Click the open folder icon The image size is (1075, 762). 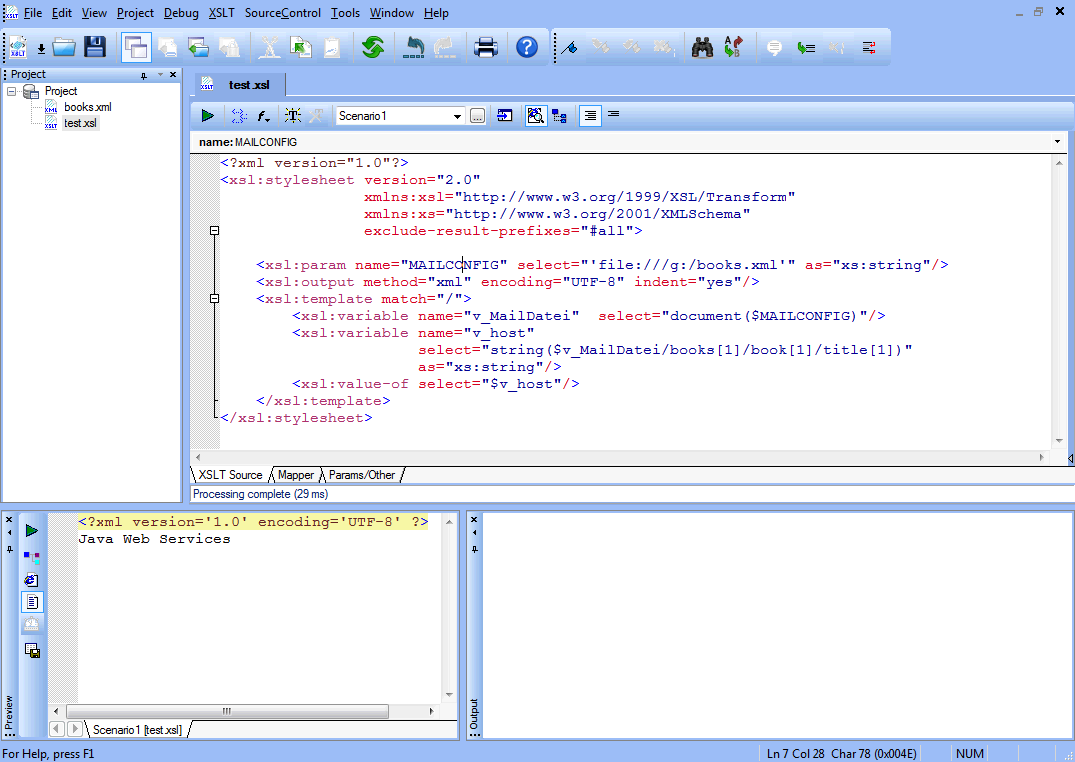tap(64, 47)
